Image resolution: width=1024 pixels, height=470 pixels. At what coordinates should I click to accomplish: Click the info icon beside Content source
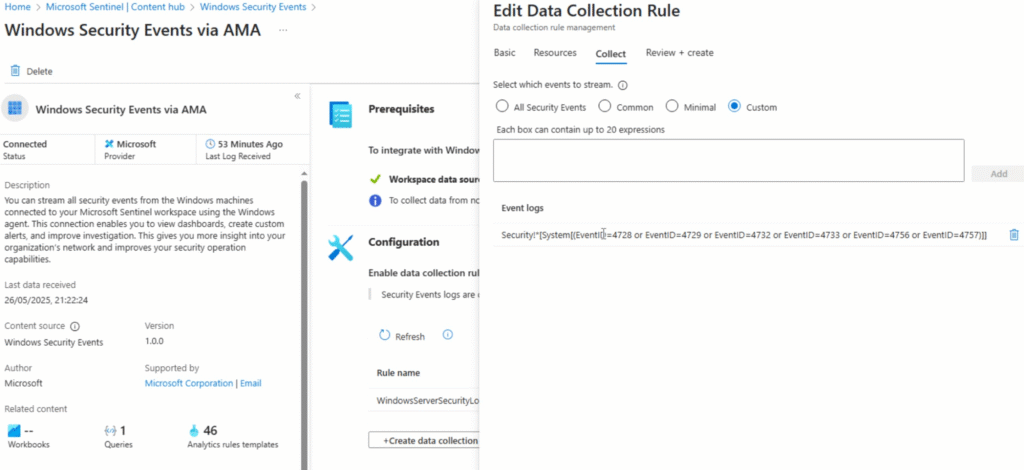tap(74, 326)
